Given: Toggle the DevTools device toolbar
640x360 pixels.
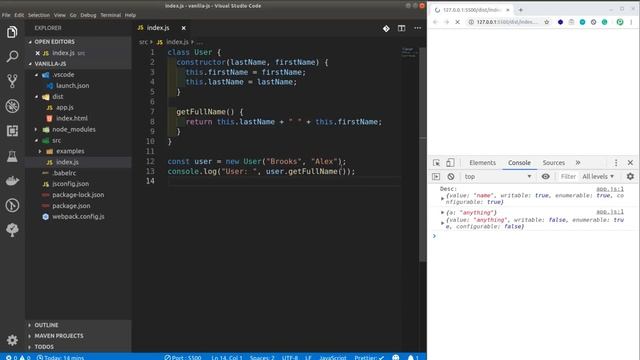Looking at the screenshot, I should pos(450,163).
